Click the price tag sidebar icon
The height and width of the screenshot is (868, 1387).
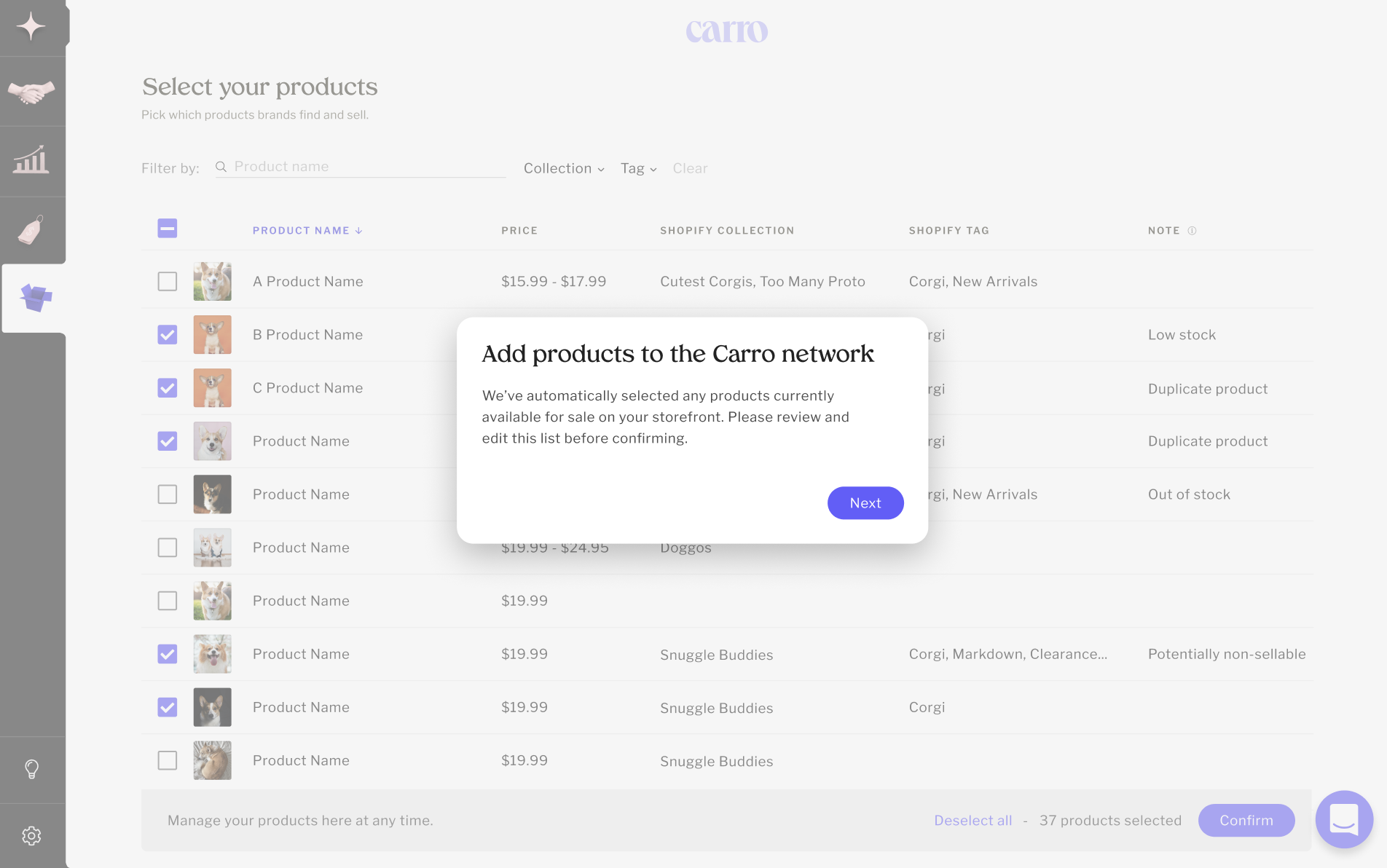click(x=31, y=230)
